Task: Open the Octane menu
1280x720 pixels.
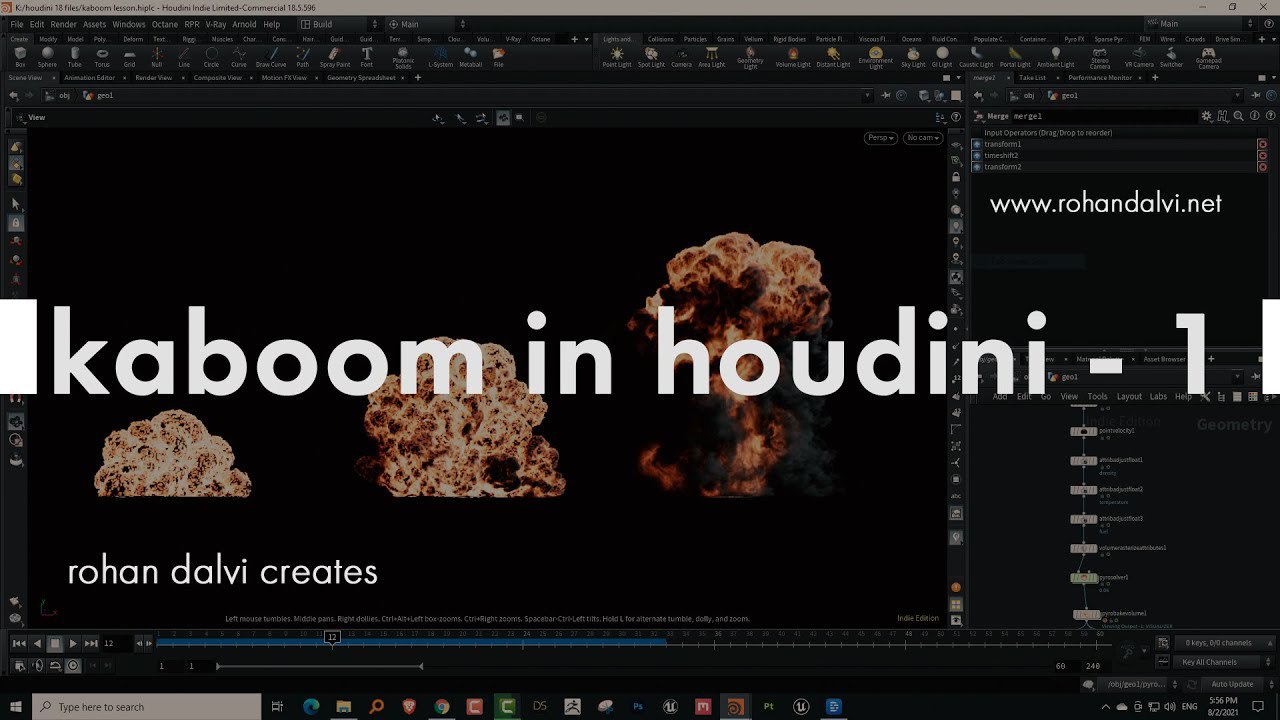Action: click(x=164, y=24)
